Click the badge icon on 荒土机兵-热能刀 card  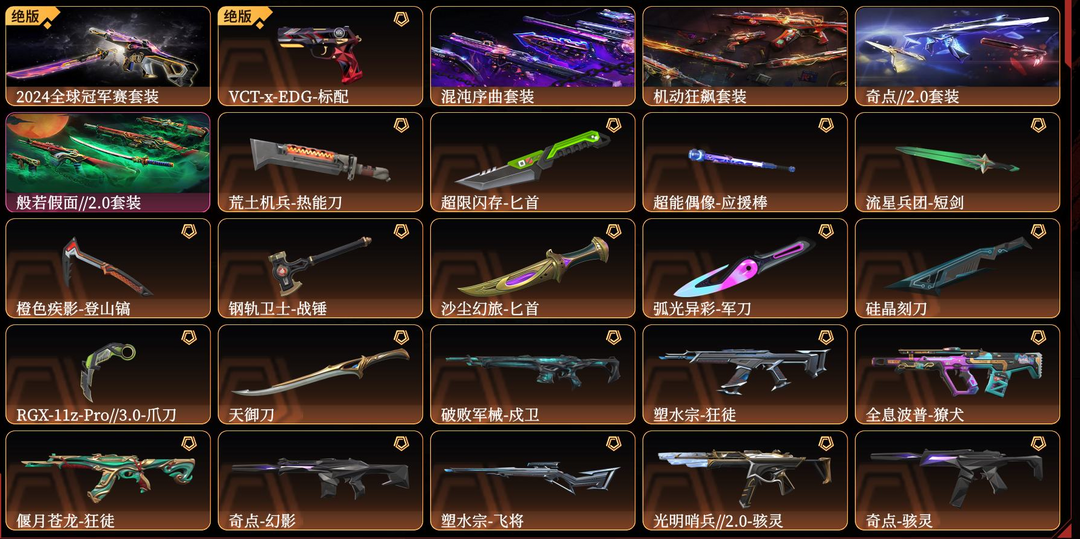pyautogui.click(x=401, y=125)
